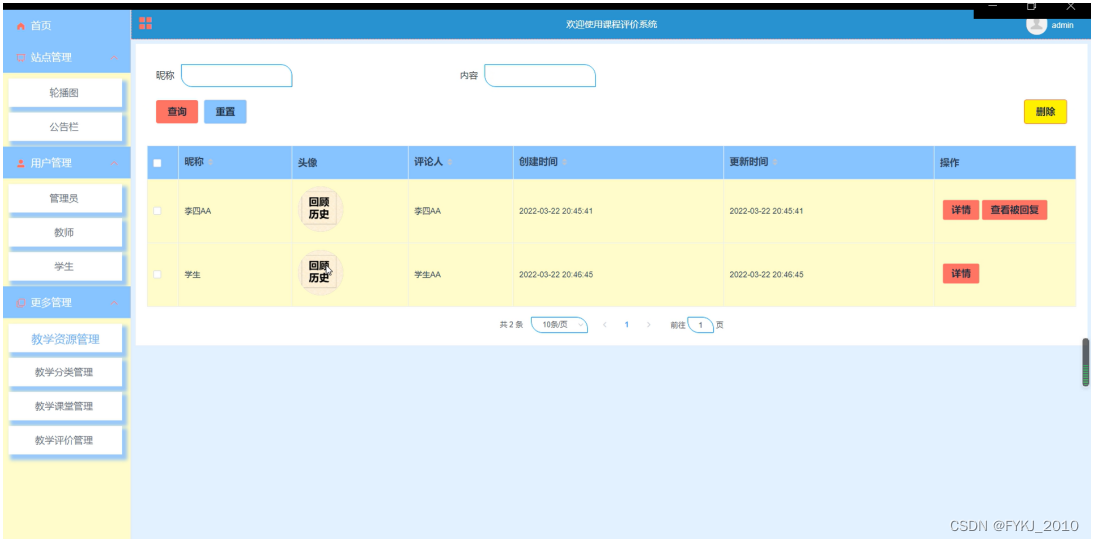Click the vertical scrollbar thumb
1094x542 pixels.
[x=1086, y=363]
